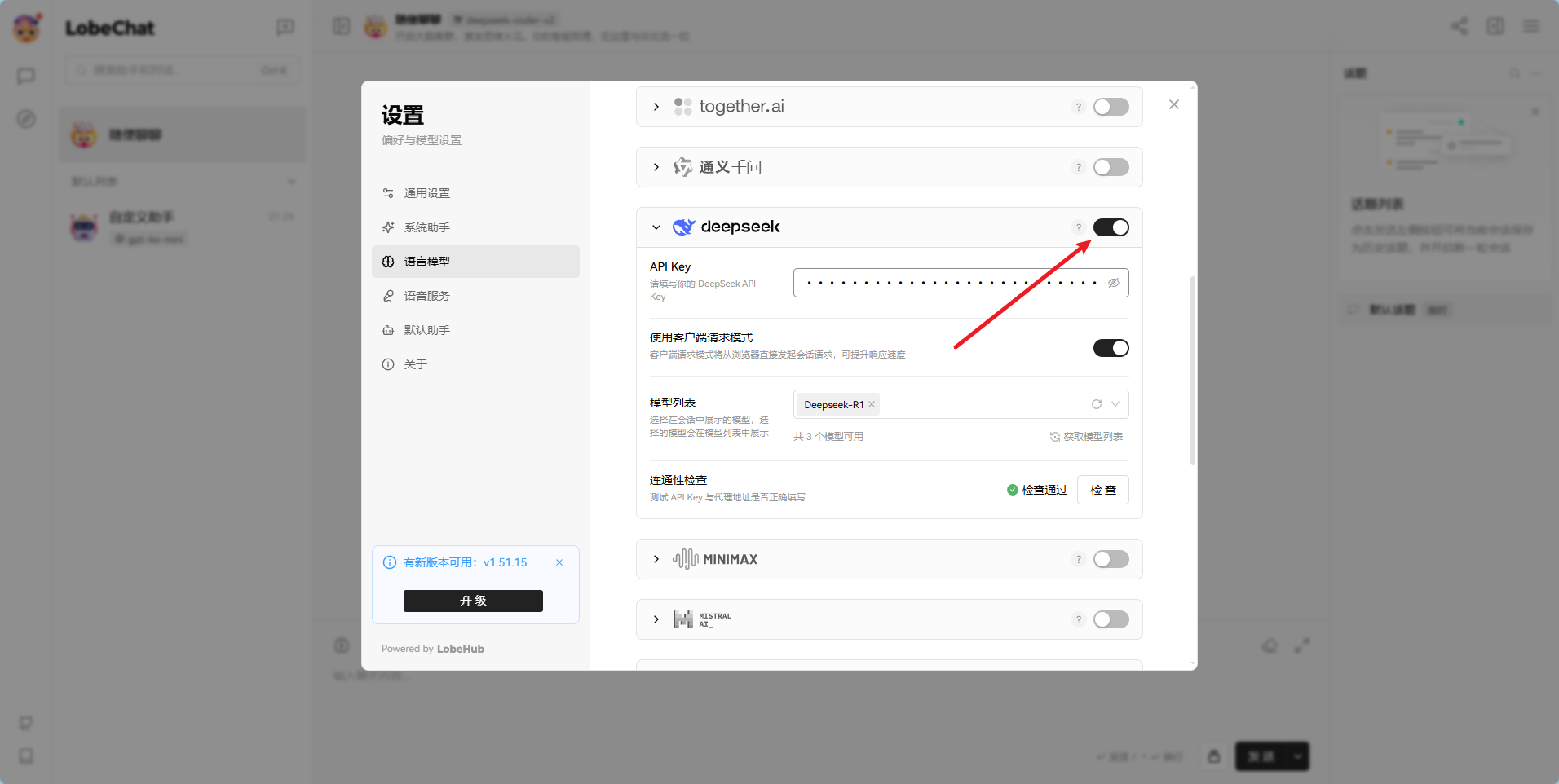Click the Mistral AI help icon
Viewport: 1559px width, 784px height.
(1078, 619)
